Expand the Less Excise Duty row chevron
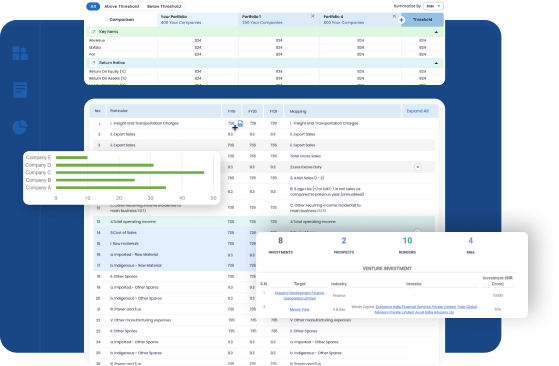This screenshot has height=366, width=559. tap(418, 167)
